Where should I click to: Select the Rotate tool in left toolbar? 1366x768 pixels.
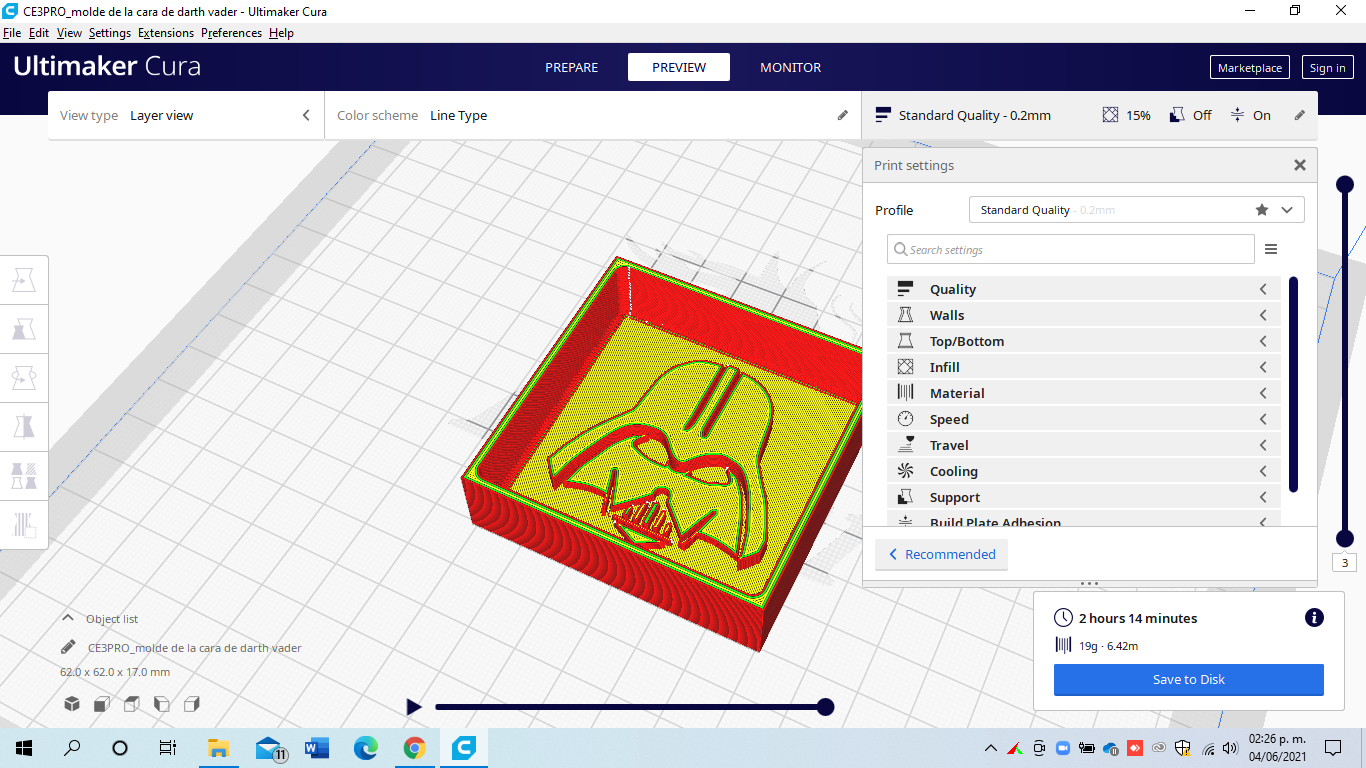24,378
